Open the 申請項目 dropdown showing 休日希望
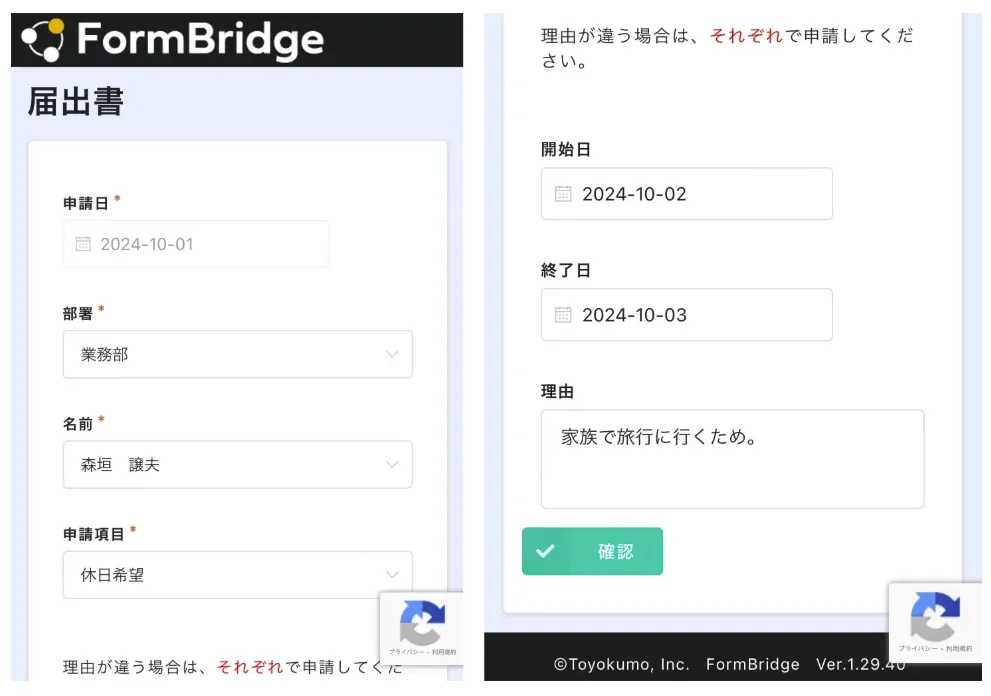991x696 pixels. [x=237, y=575]
